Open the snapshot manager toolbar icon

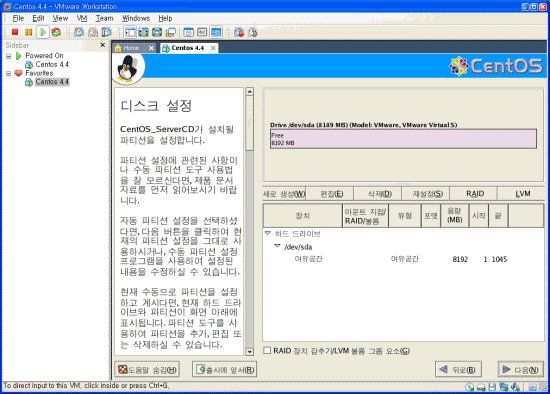[x=106, y=32]
